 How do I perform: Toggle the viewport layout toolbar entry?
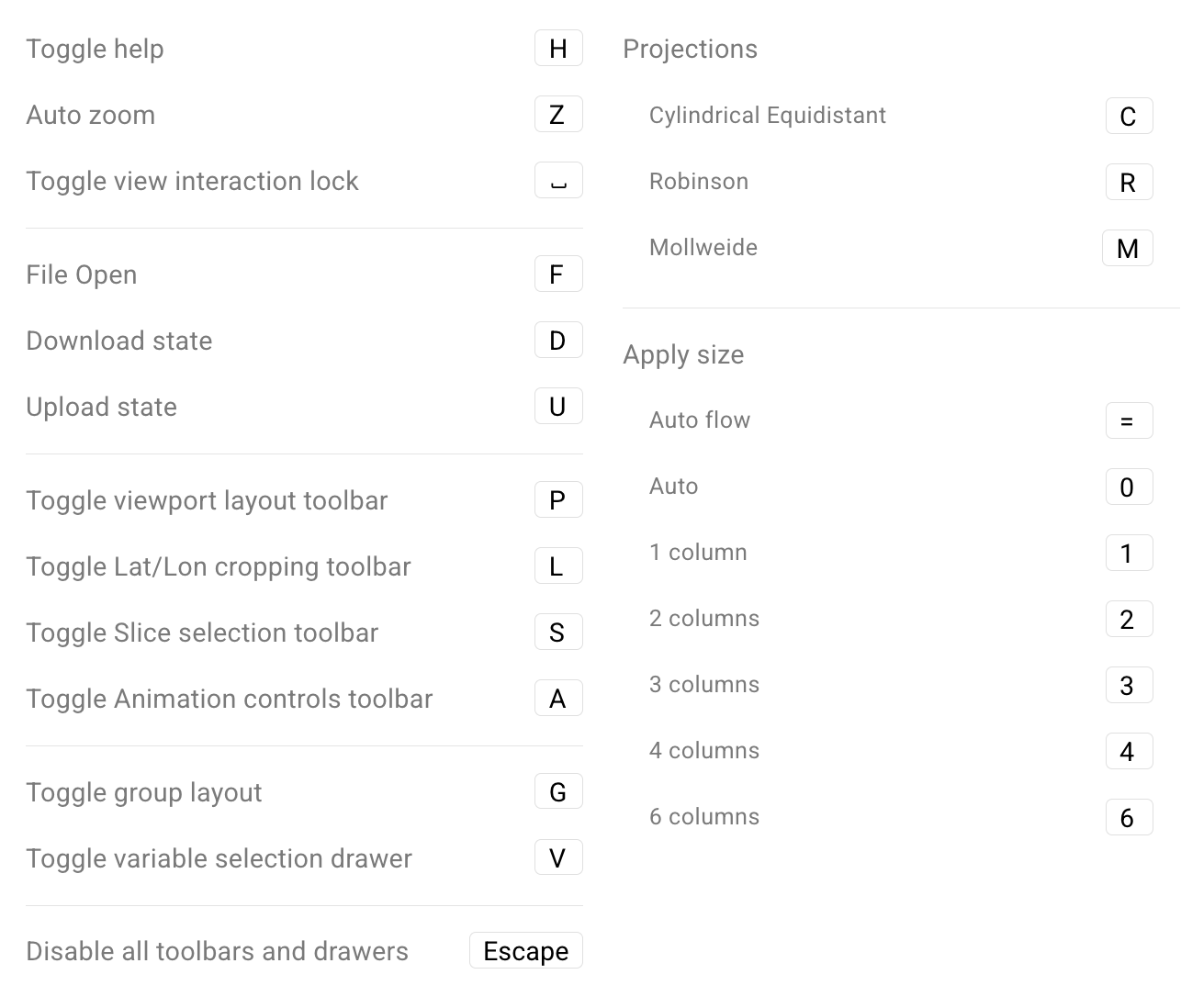pos(558,499)
